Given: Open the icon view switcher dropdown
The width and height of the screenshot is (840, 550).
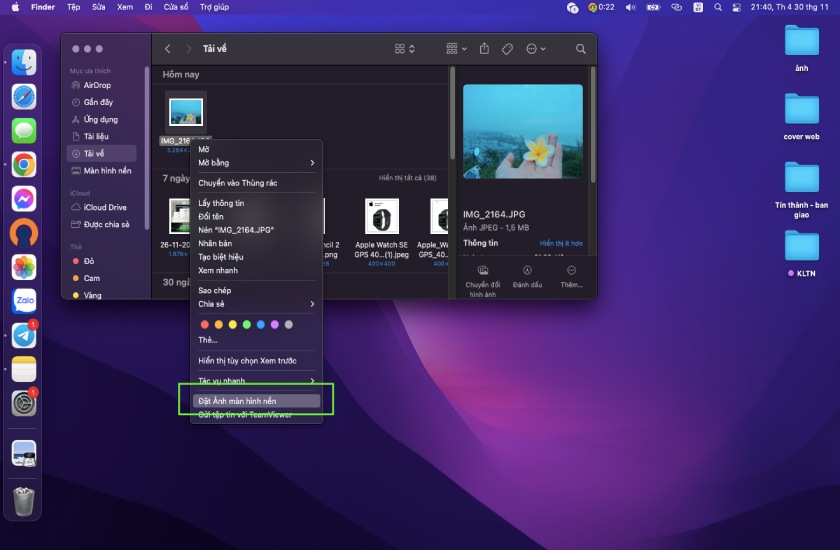Looking at the screenshot, I should point(405,49).
